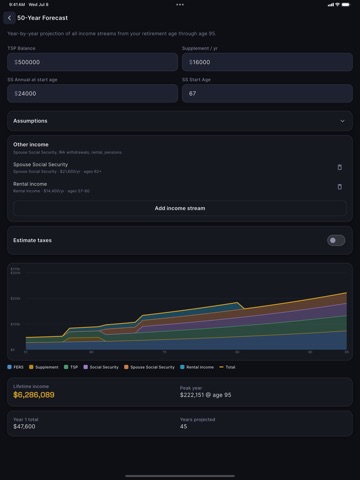Click the Other income heading
360x480 pixels.
pos(31,145)
